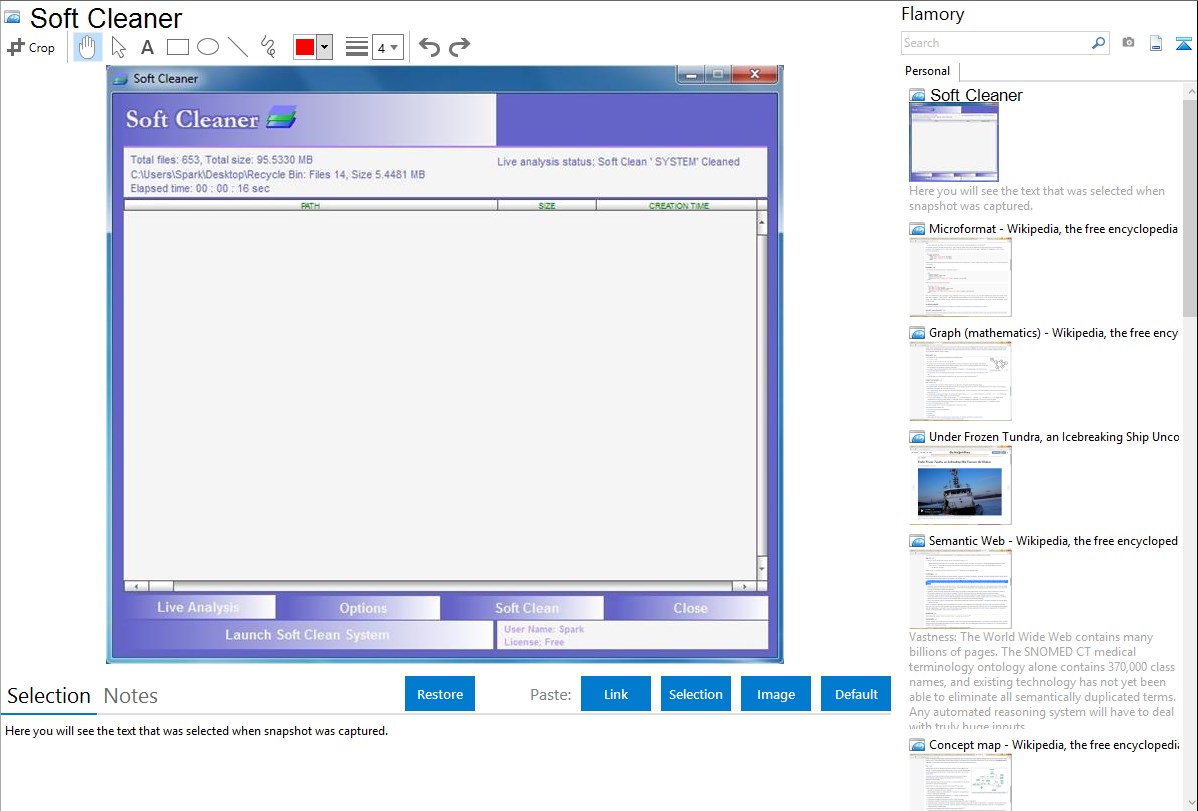Click the PATH column header
The image size is (1198, 811).
coord(310,206)
